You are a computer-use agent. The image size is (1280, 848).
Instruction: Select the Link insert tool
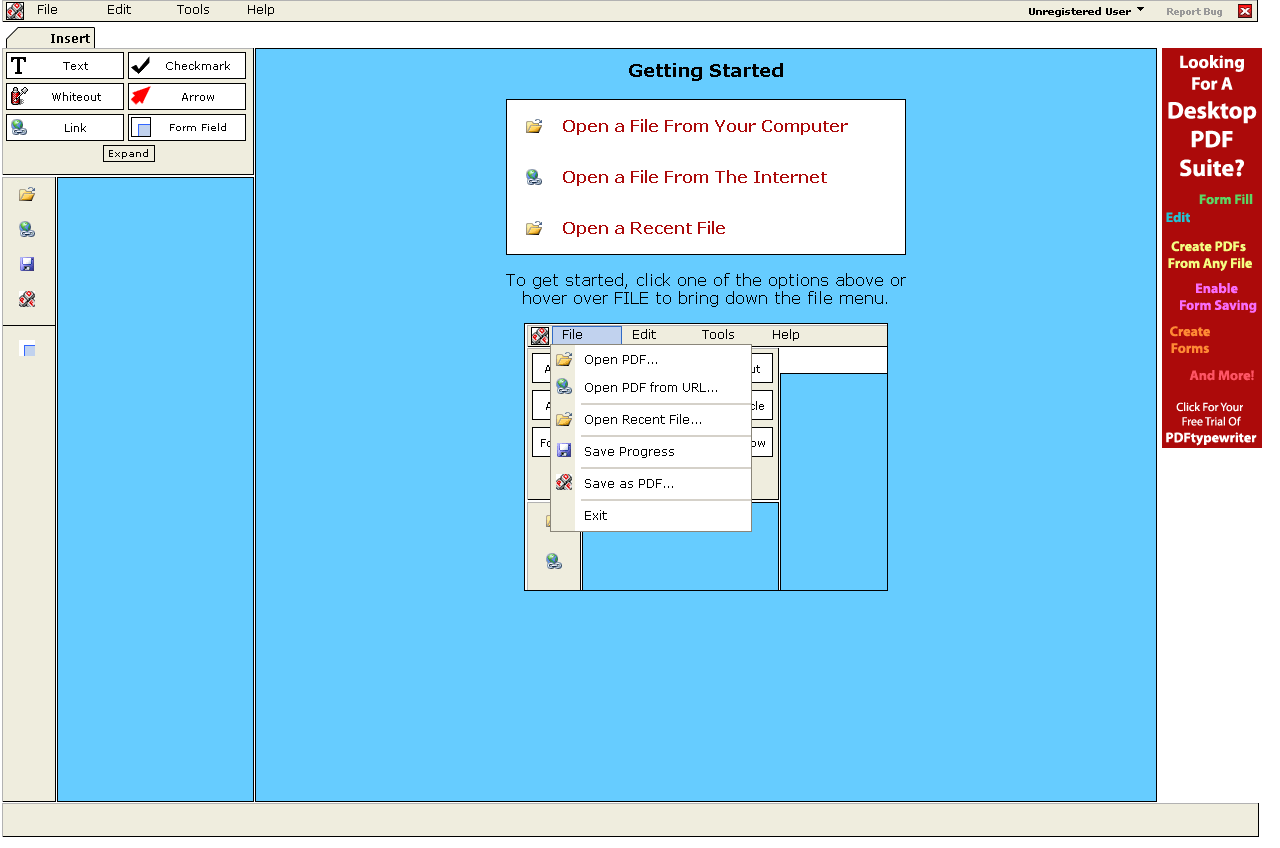pyautogui.click(x=65, y=128)
